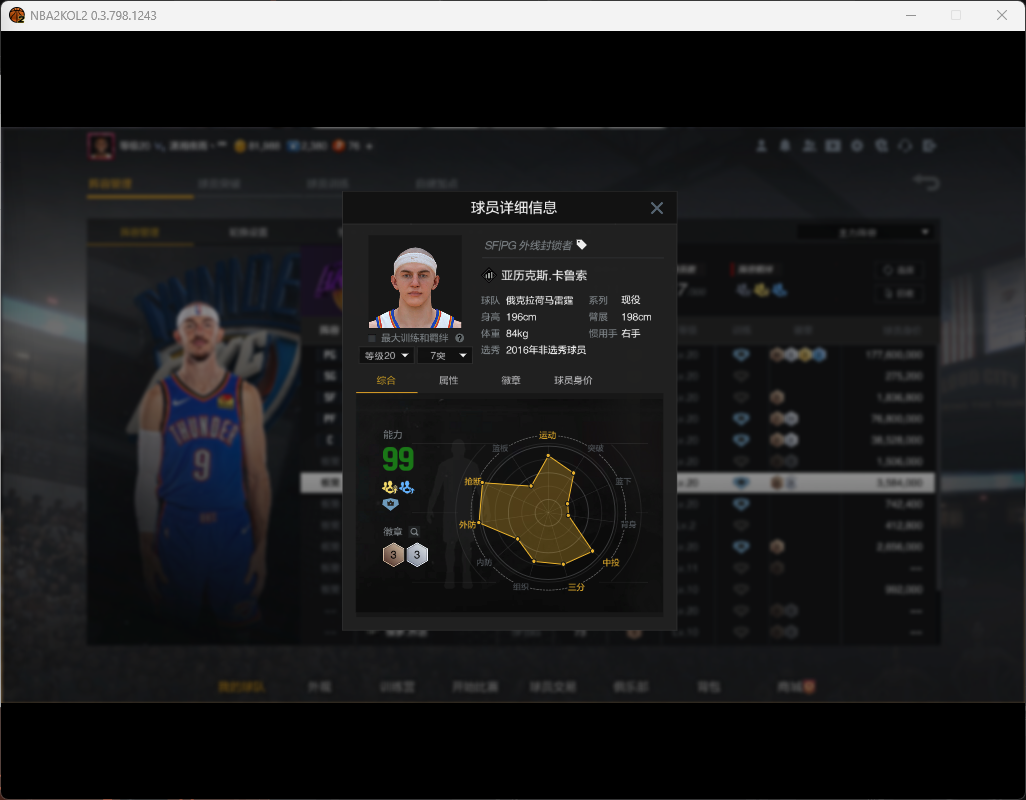
Task: Click the diamond stats icon before 亚历克斯.卡鲁索
Action: coord(489,275)
